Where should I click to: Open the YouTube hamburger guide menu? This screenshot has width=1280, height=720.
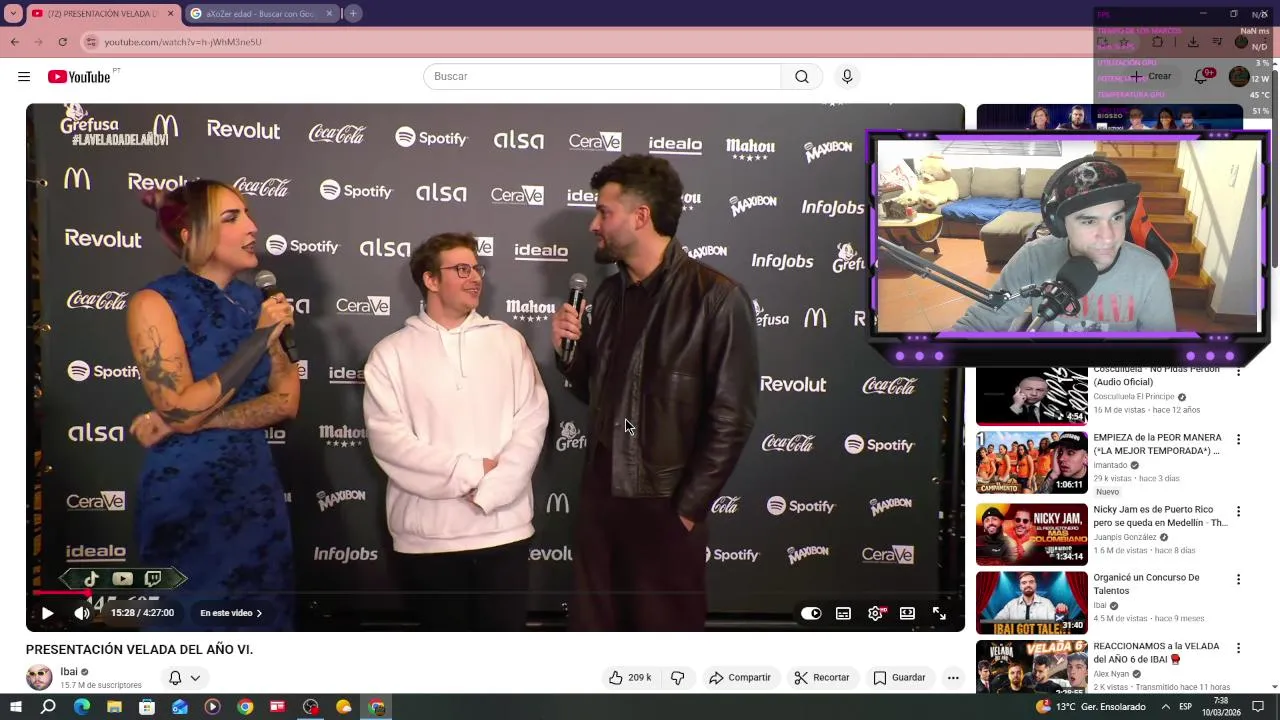point(24,77)
